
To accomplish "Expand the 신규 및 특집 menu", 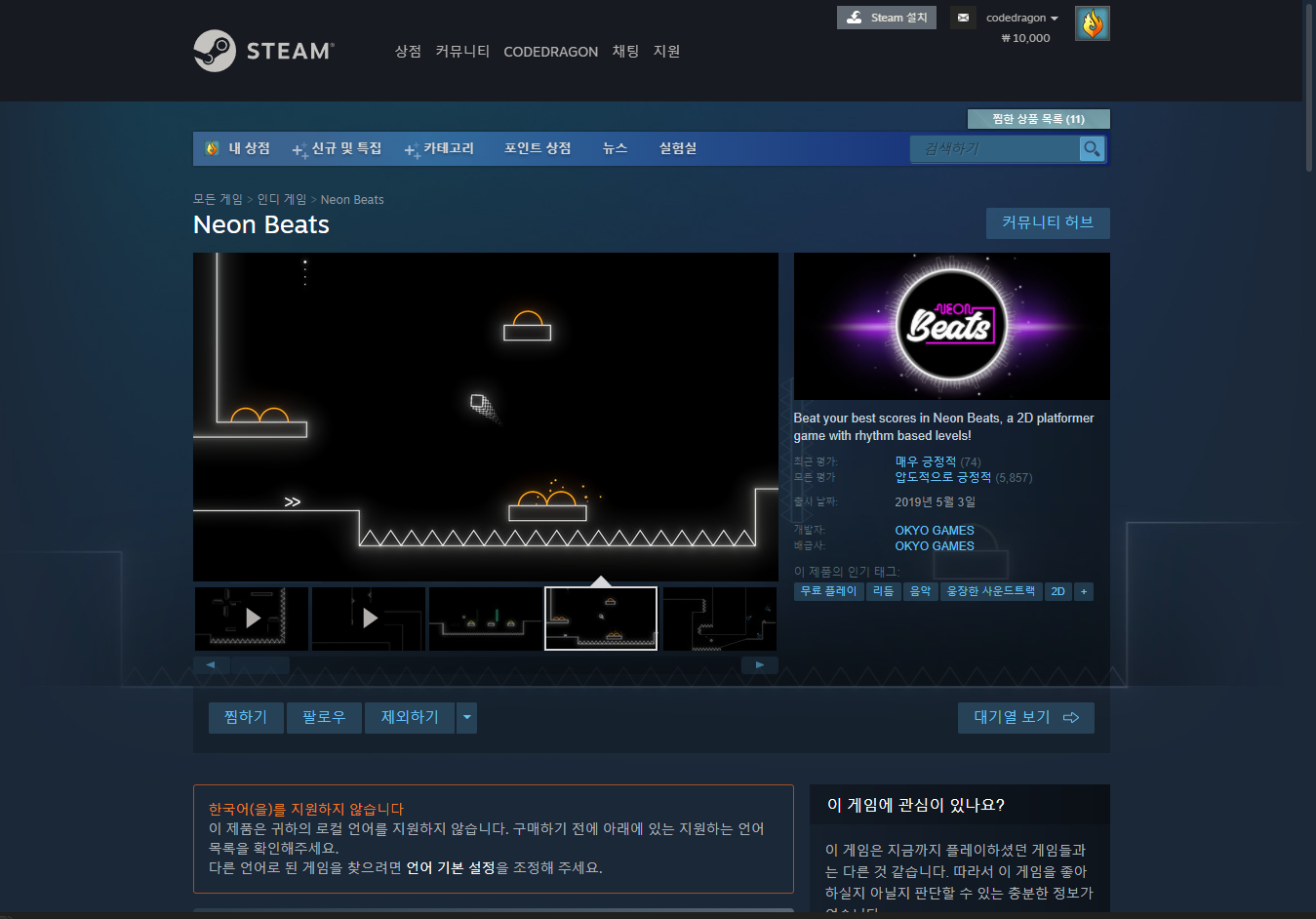I will (x=338, y=148).
